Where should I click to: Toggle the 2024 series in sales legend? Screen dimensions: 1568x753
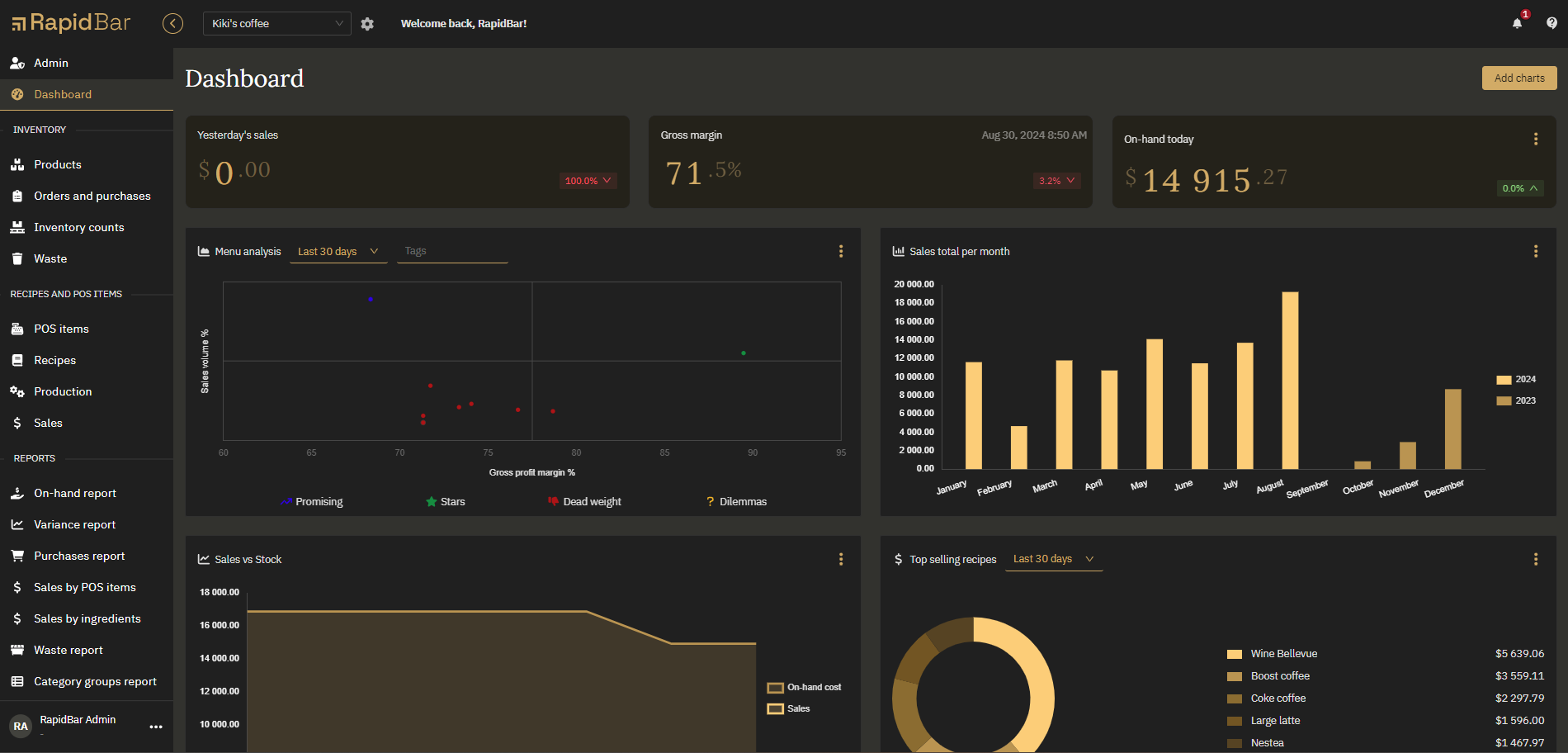pyautogui.click(x=1516, y=380)
